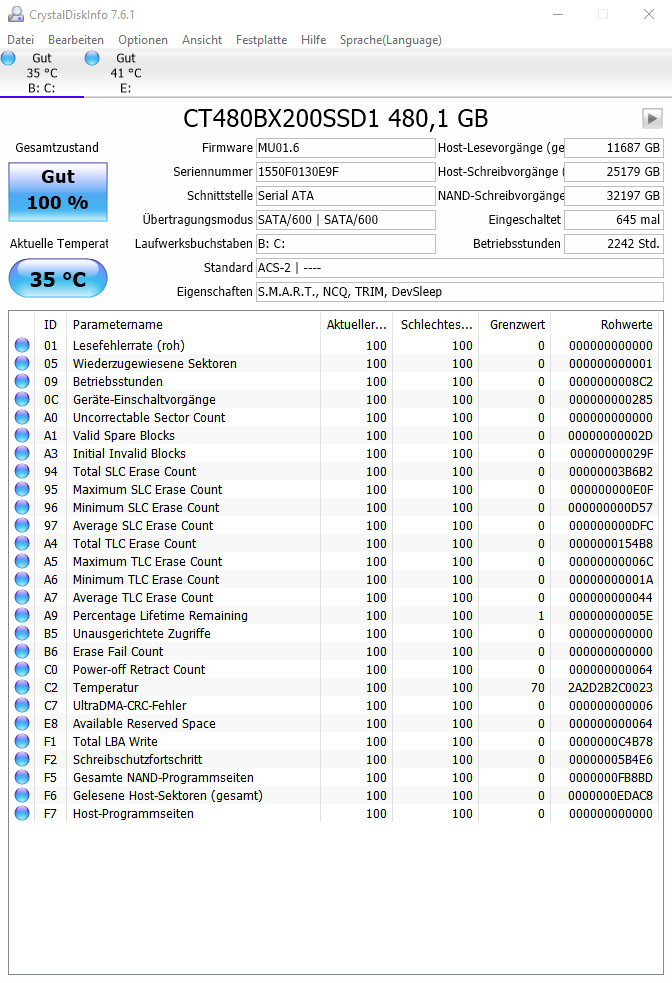Click the Laufwerksbuchstaben field B: C:
672x983 pixels.
point(345,243)
